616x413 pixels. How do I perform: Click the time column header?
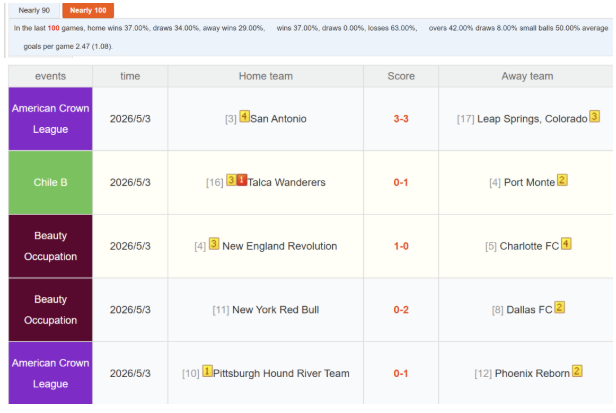pos(130,76)
